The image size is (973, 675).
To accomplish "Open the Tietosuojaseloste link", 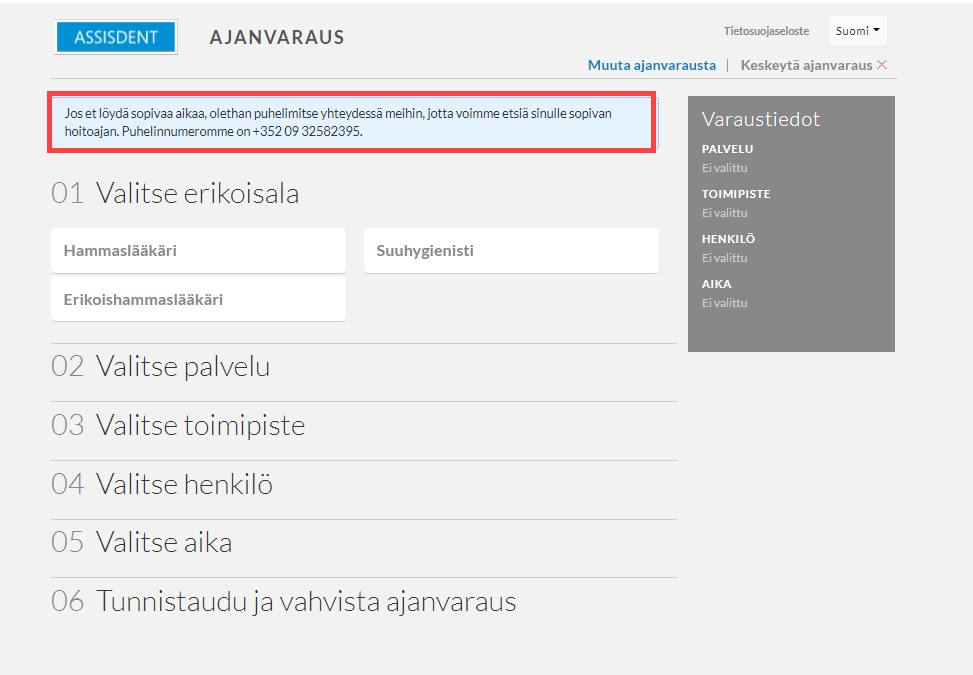I will tap(766, 31).
